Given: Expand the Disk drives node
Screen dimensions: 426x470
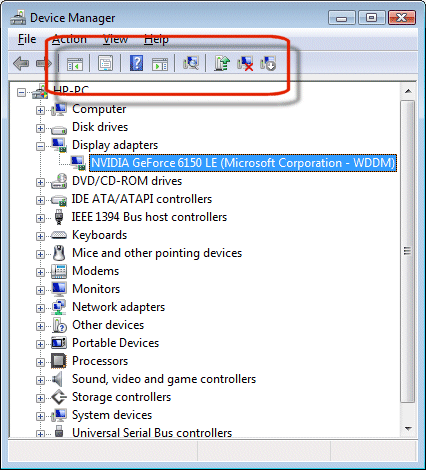Looking at the screenshot, I should point(40,128).
